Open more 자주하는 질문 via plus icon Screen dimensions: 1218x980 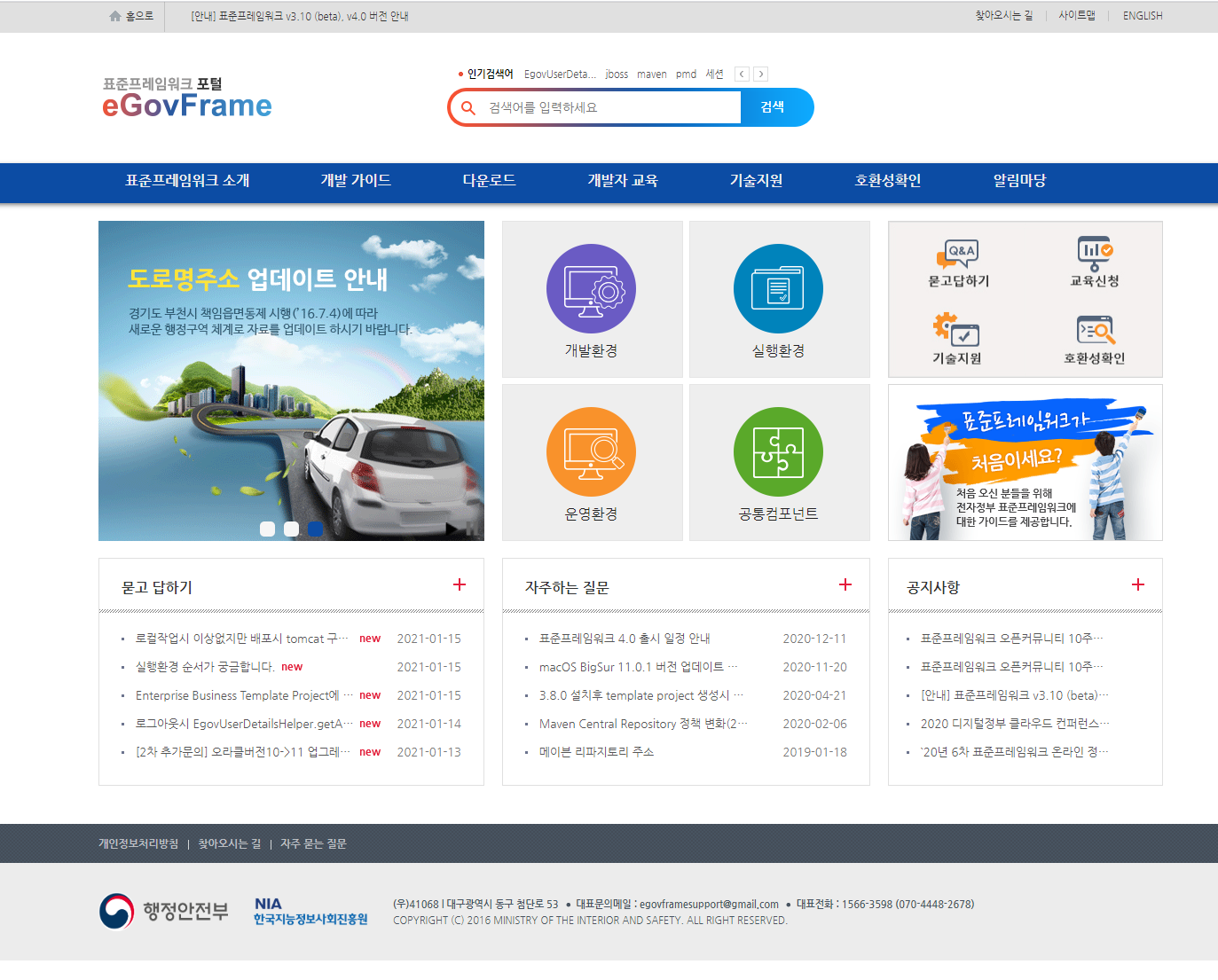point(845,584)
